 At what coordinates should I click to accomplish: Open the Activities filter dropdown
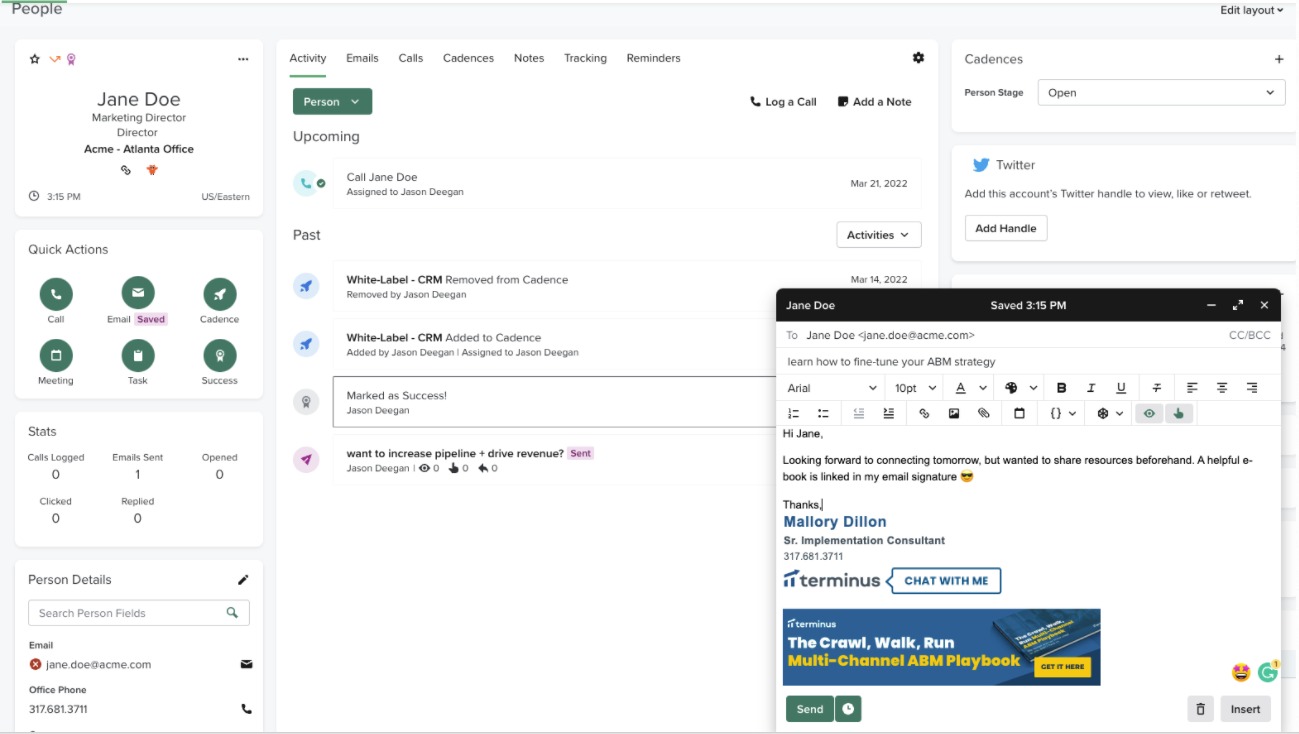tap(878, 235)
